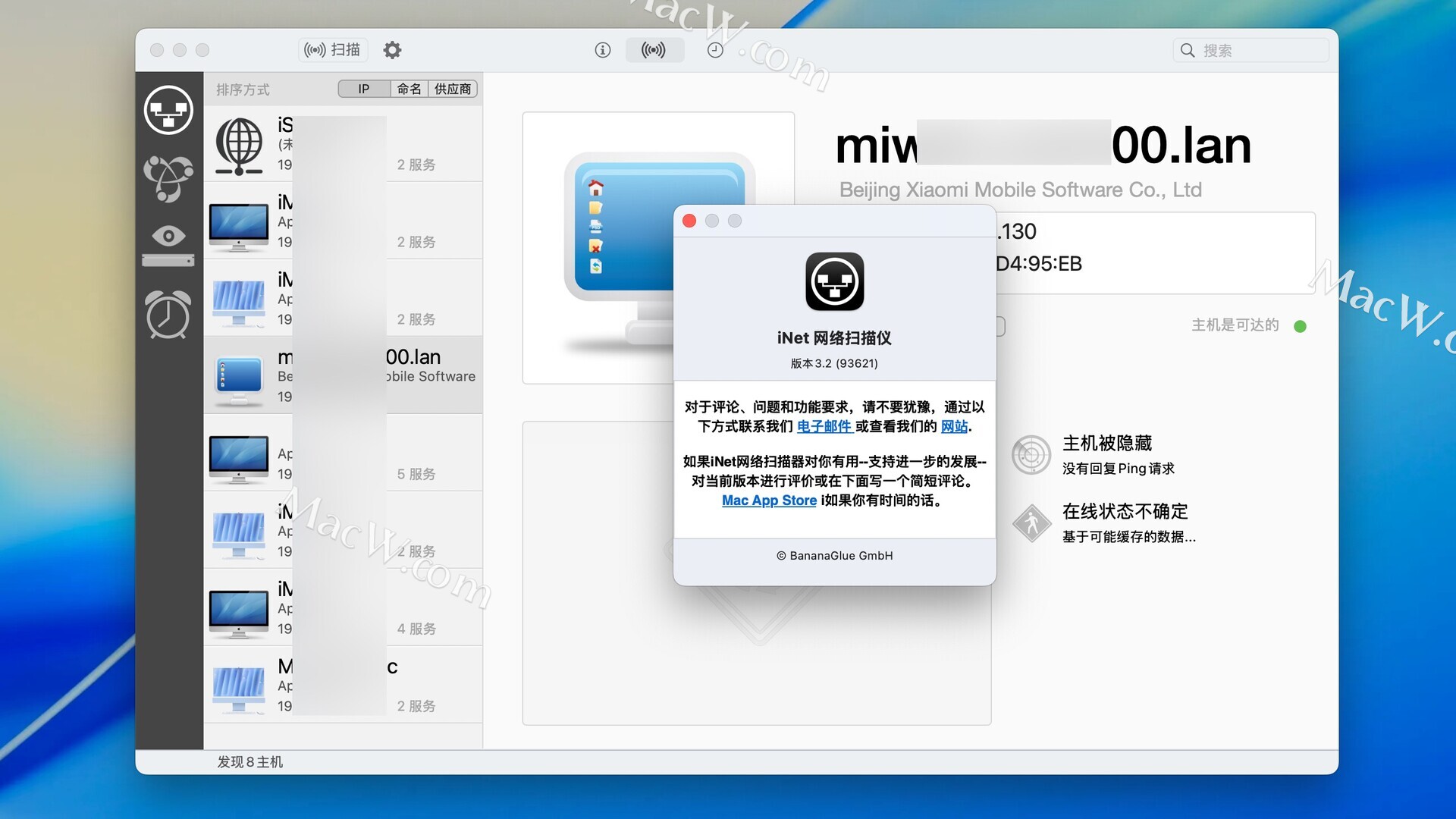Open the network scanner sidebar icon
The image size is (1456, 819).
(x=168, y=111)
